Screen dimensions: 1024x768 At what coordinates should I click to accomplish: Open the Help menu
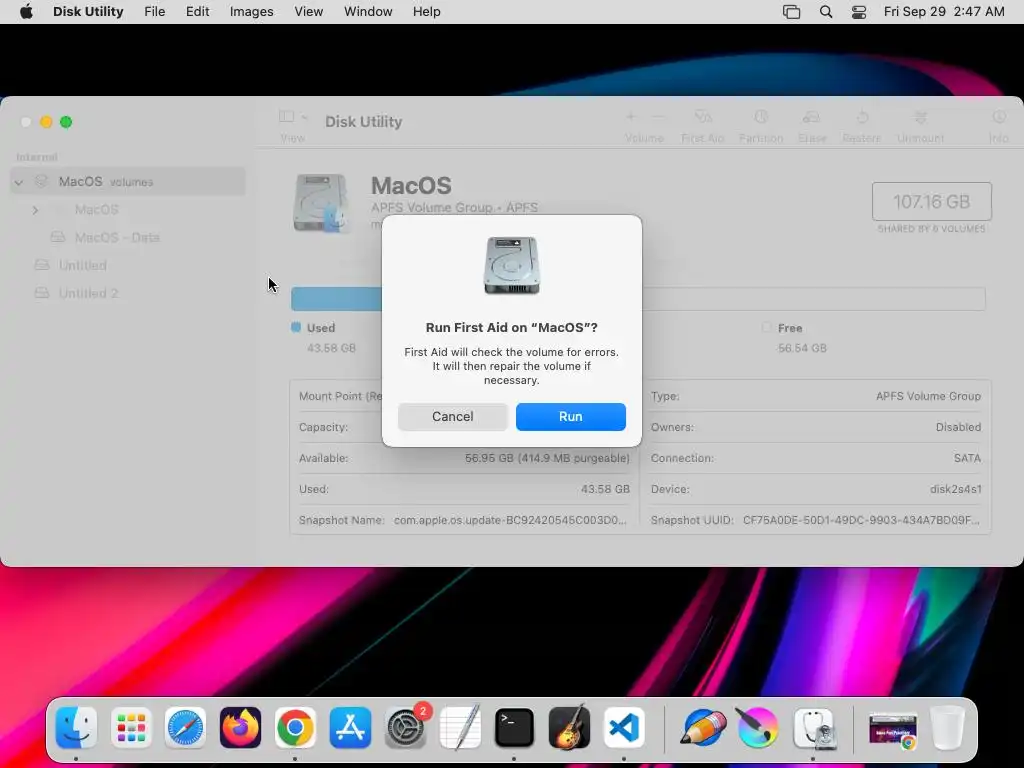[426, 12]
